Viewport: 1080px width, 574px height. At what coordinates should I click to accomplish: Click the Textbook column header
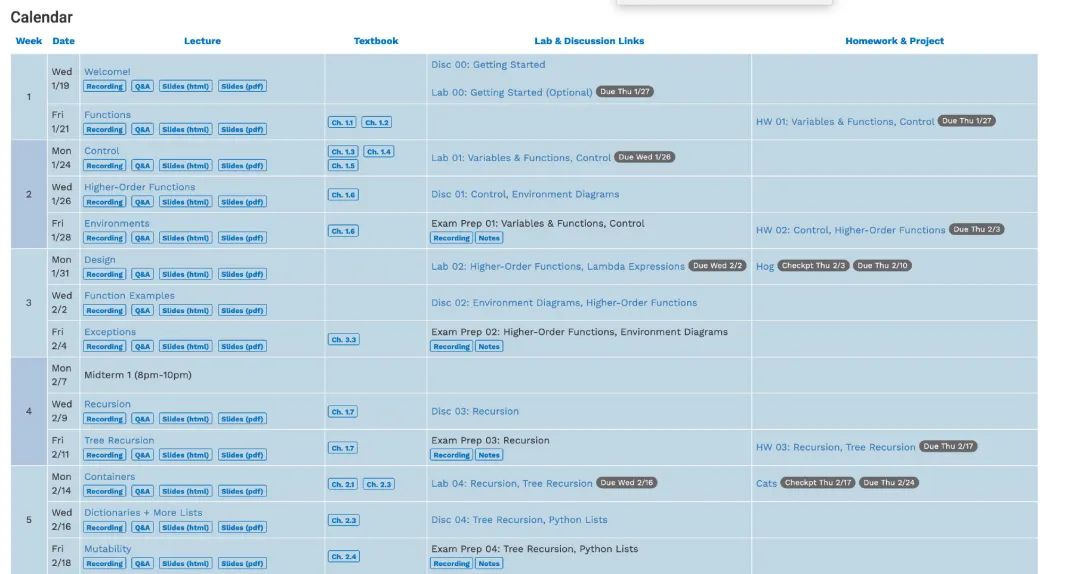tap(376, 41)
